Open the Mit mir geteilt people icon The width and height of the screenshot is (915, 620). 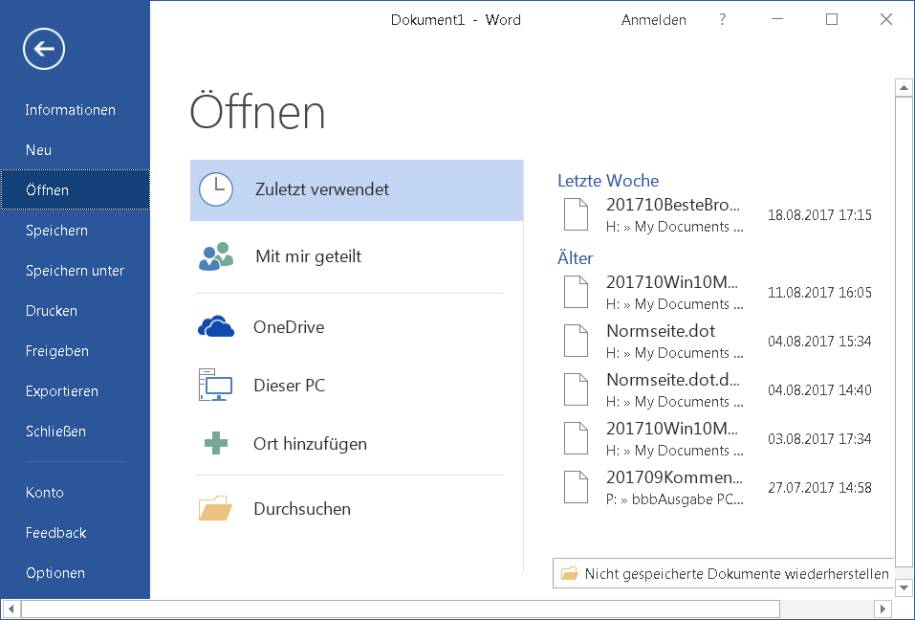tap(215, 257)
